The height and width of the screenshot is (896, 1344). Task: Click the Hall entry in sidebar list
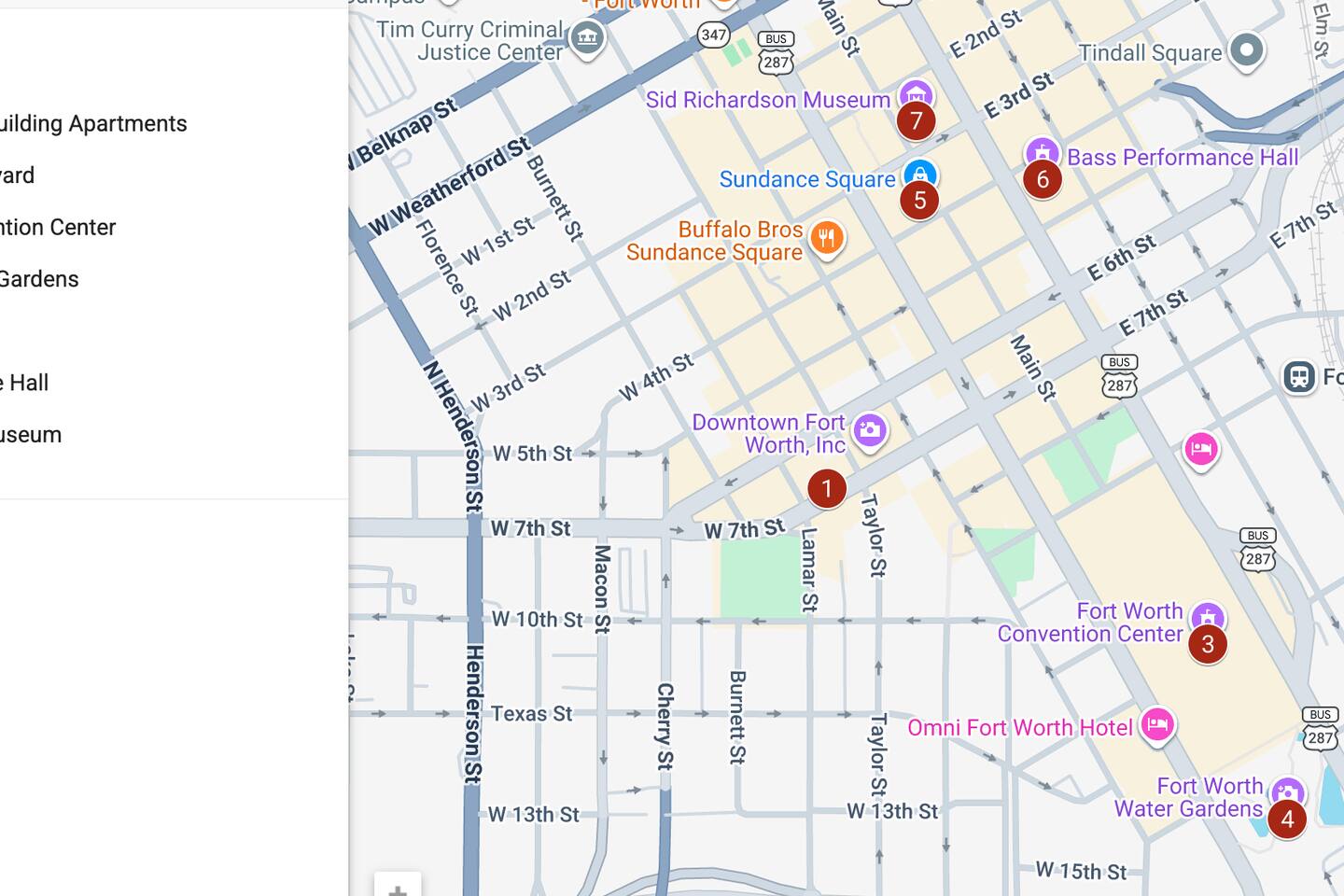point(25,383)
